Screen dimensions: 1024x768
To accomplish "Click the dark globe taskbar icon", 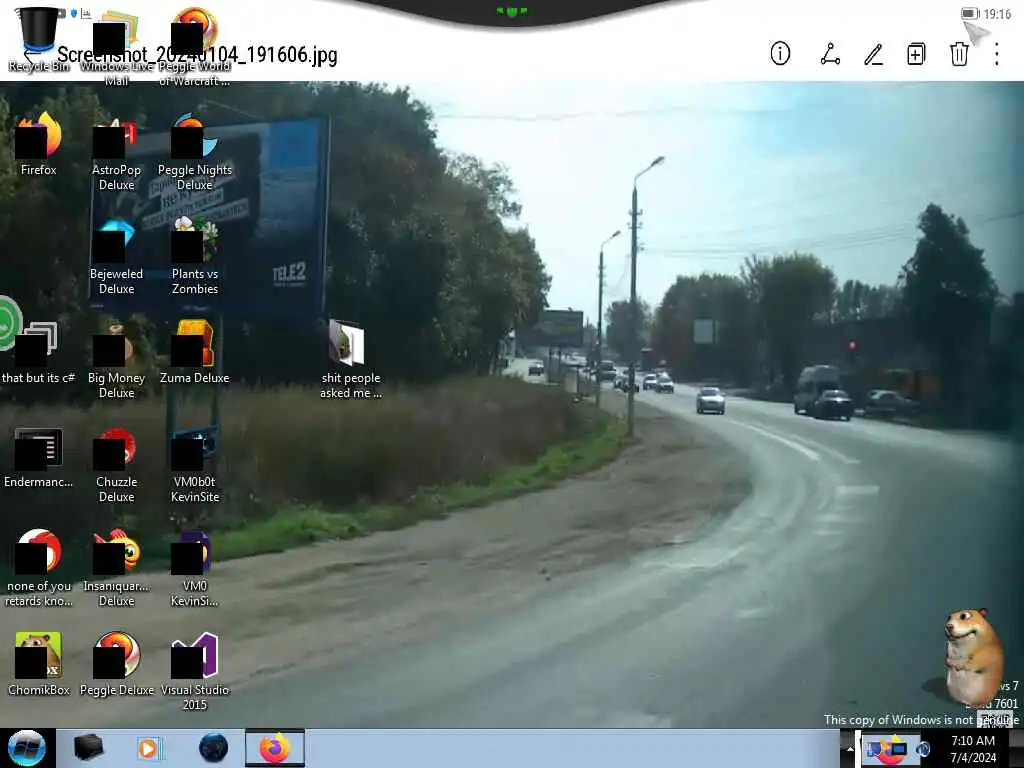I will tap(213, 748).
